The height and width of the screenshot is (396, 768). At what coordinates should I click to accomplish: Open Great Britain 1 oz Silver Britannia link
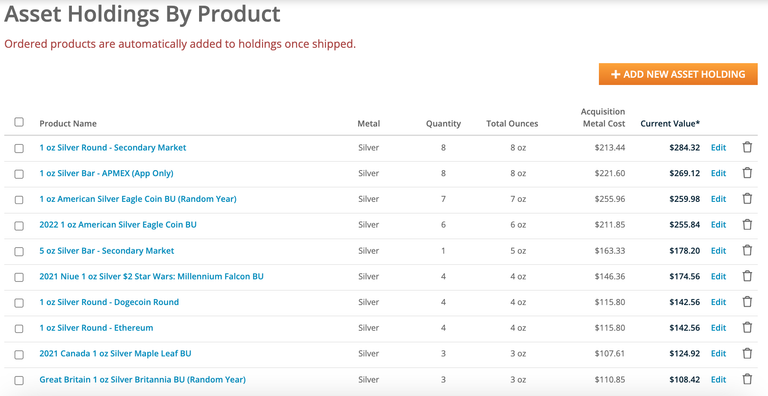coord(143,379)
